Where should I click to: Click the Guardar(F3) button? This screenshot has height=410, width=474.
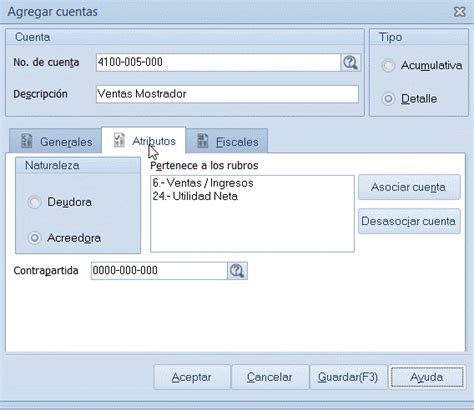tap(348, 377)
